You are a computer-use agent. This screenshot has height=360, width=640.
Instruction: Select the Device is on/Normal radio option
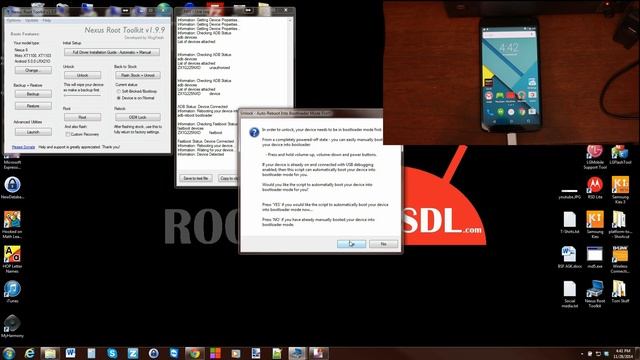119,98
